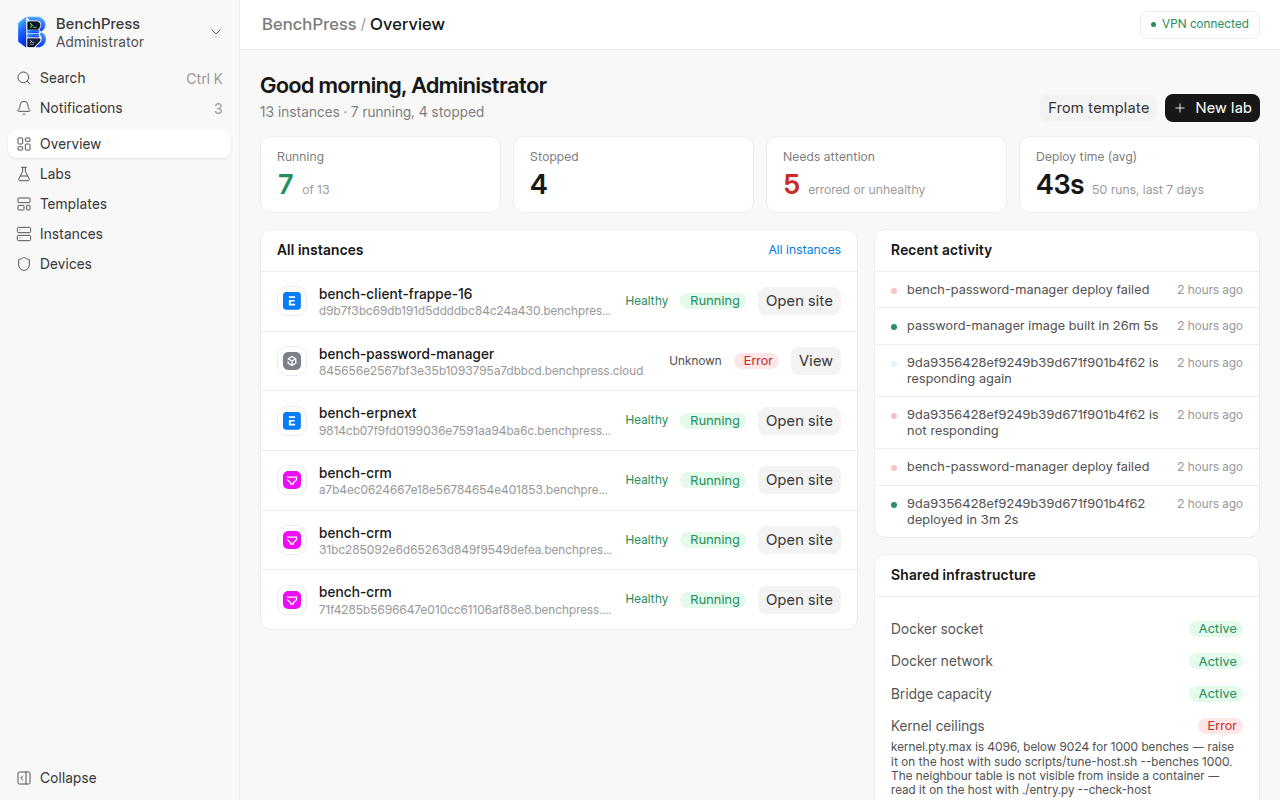
Task: Click the BenchPress breadcrumb link
Action: tap(309, 24)
